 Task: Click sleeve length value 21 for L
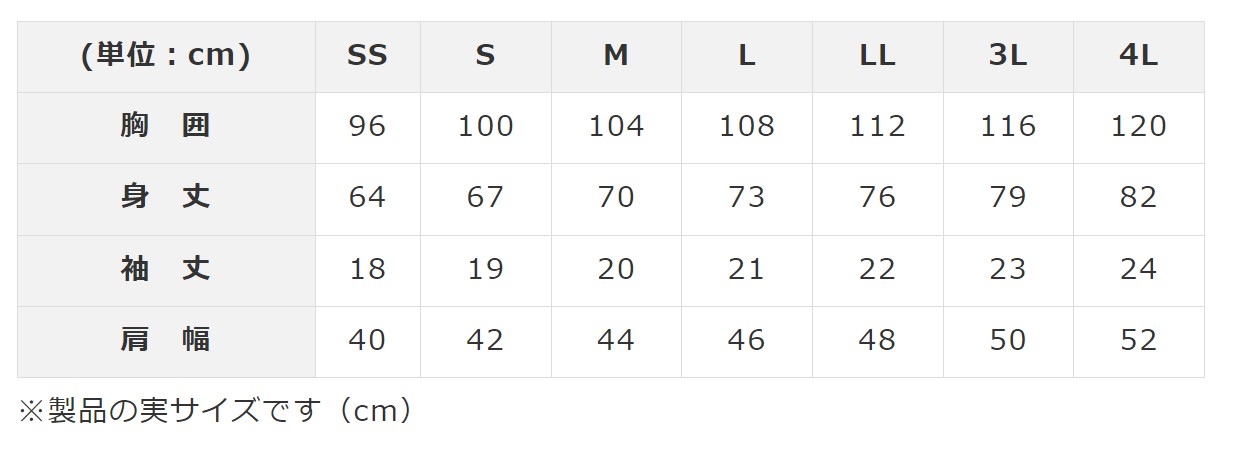[746, 269]
